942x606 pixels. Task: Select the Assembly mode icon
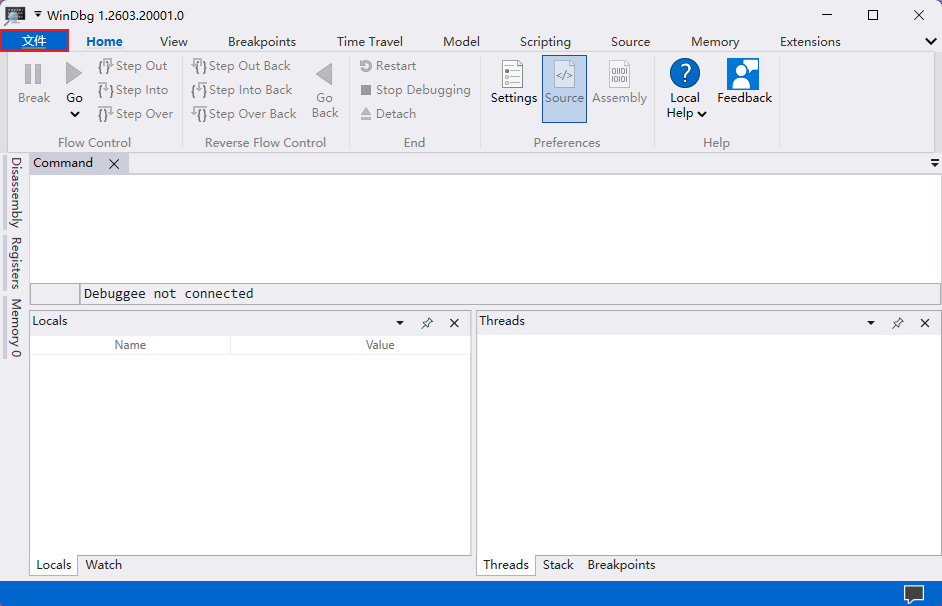point(619,76)
